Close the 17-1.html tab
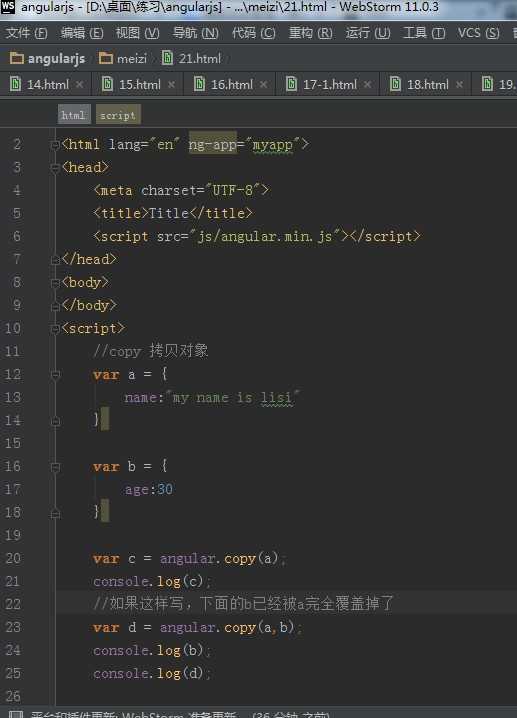The image size is (517, 718). click(368, 85)
